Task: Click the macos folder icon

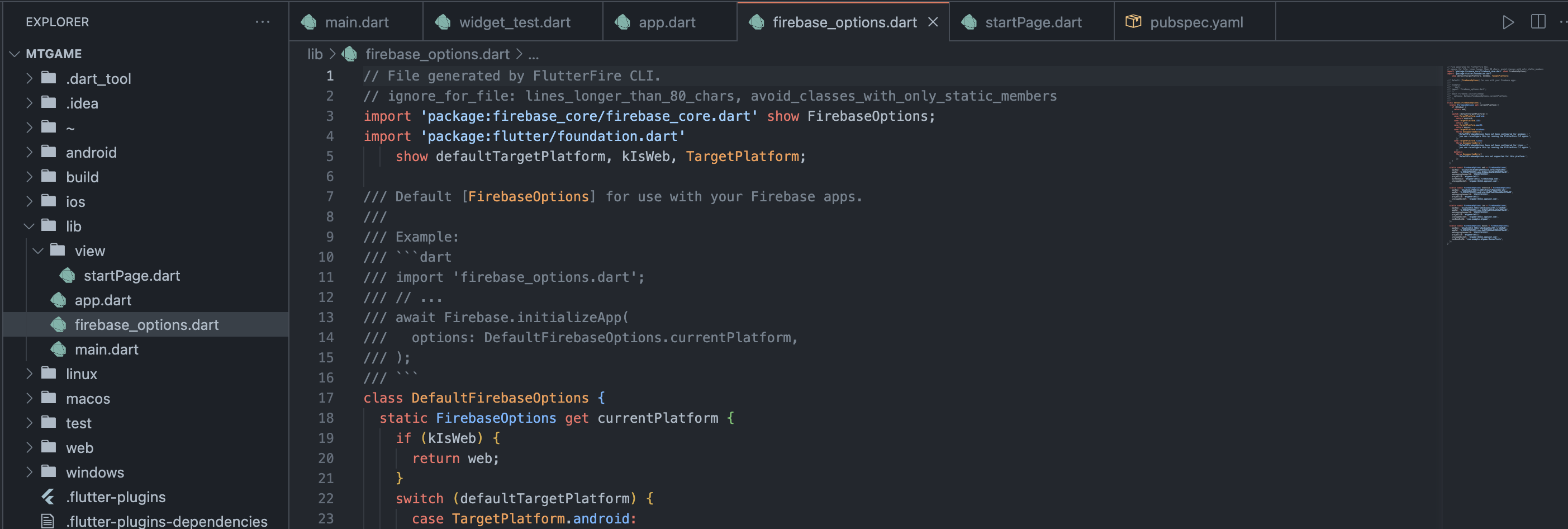Action: (49, 398)
